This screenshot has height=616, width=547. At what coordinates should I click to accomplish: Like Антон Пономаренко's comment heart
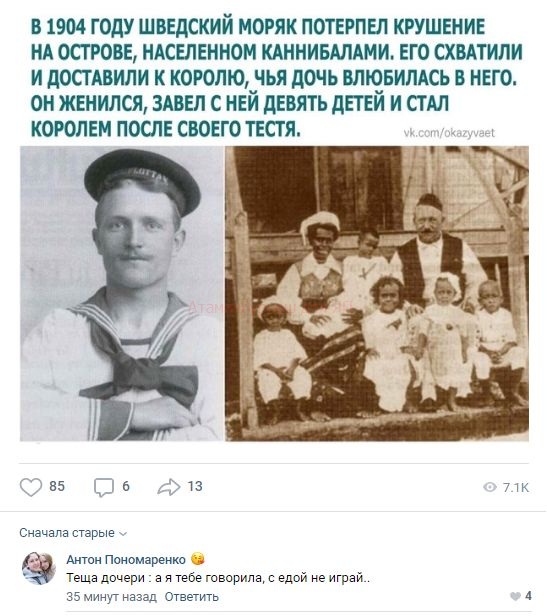click(x=515, y=596)
